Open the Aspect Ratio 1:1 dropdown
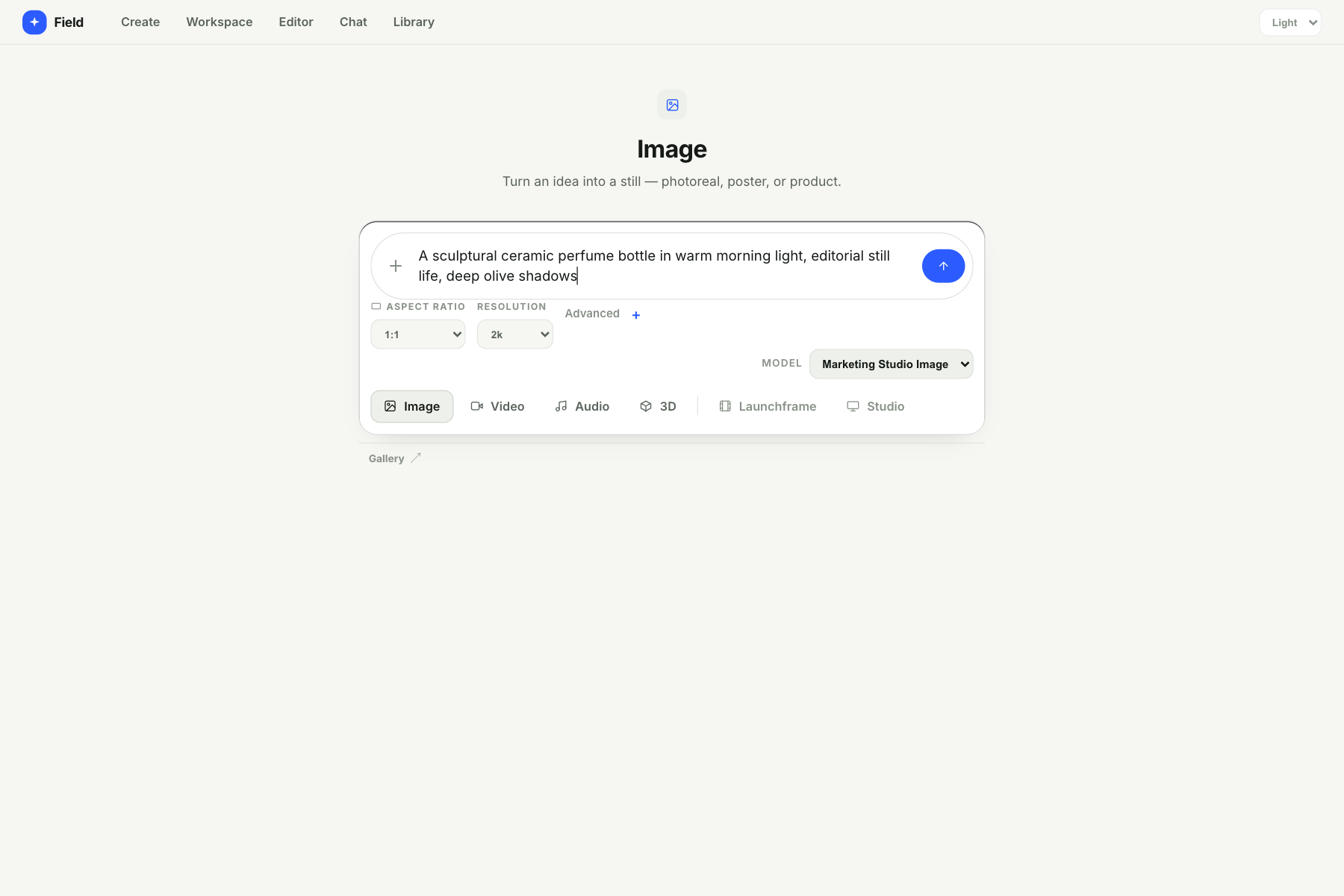The image size is (1344, 896). 418,335
